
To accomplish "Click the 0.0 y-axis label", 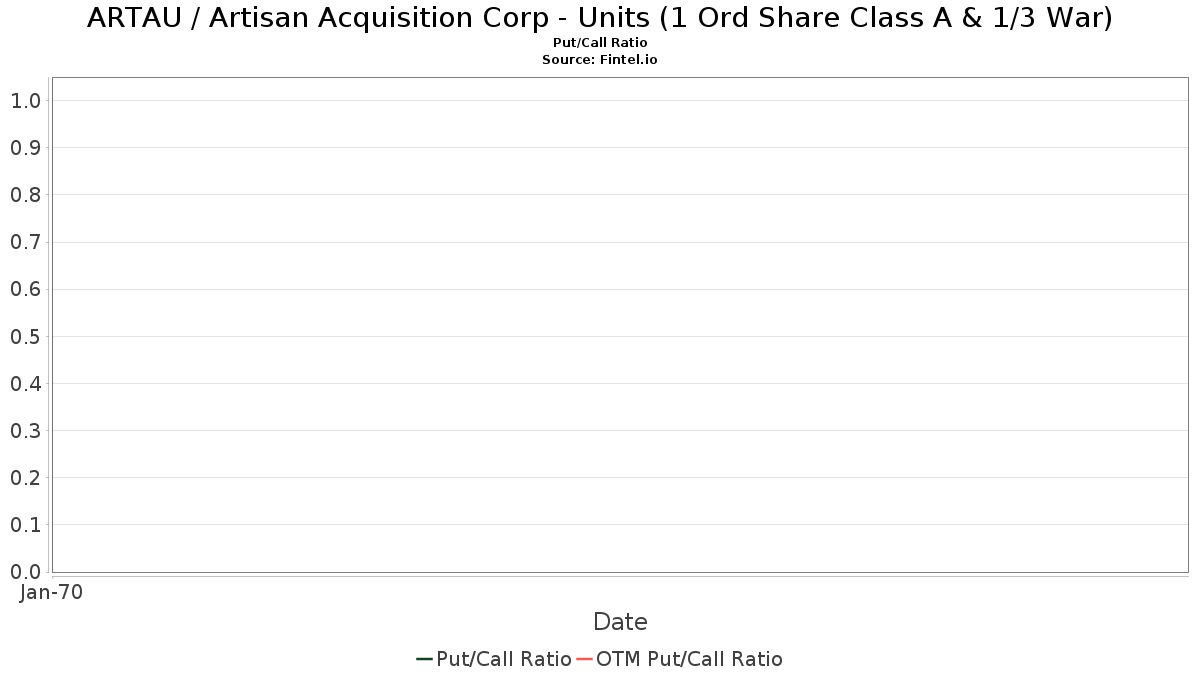I will pyautogui.click(x=25, y=572).
